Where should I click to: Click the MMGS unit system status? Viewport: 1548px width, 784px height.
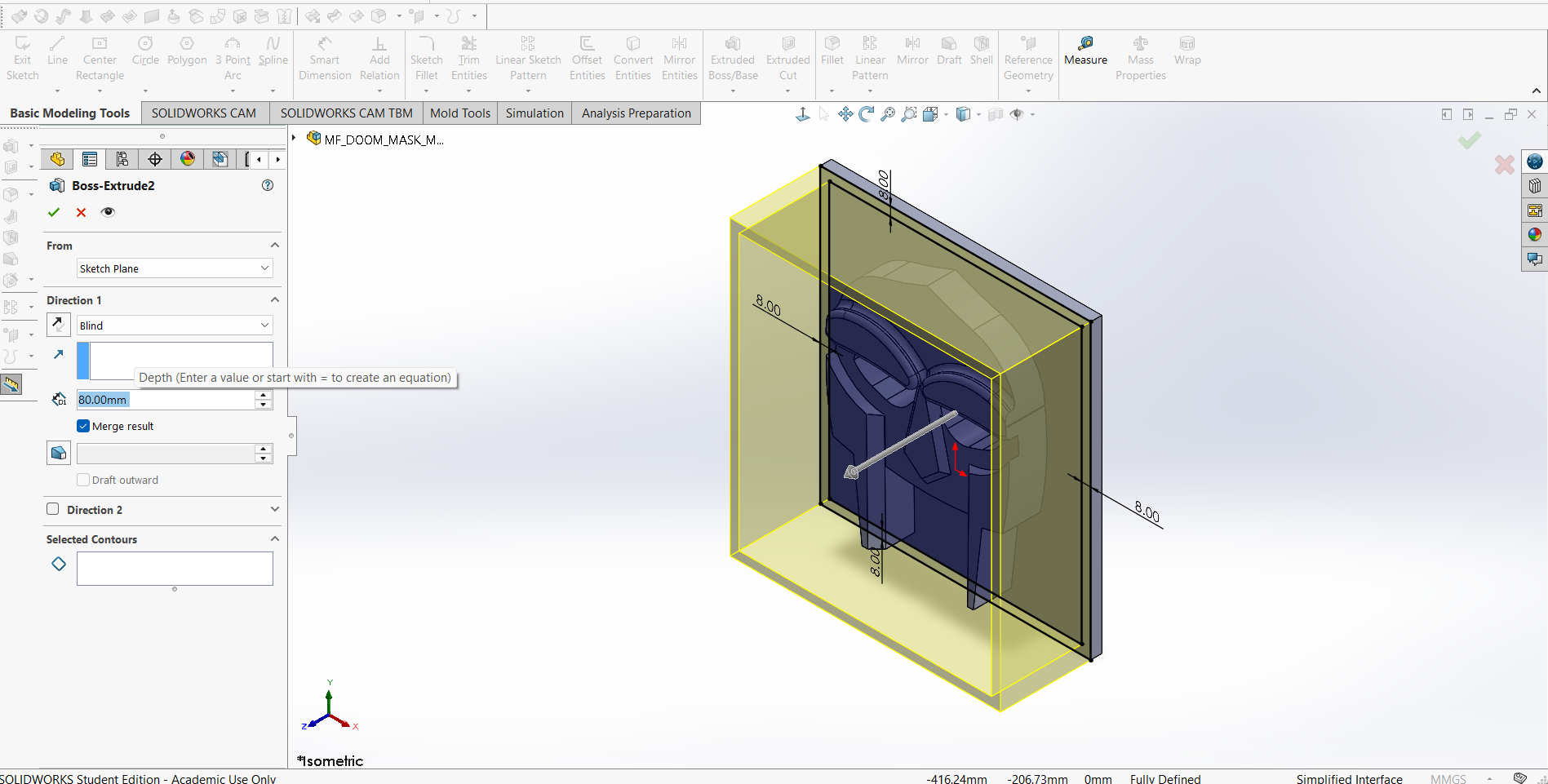1448,778
